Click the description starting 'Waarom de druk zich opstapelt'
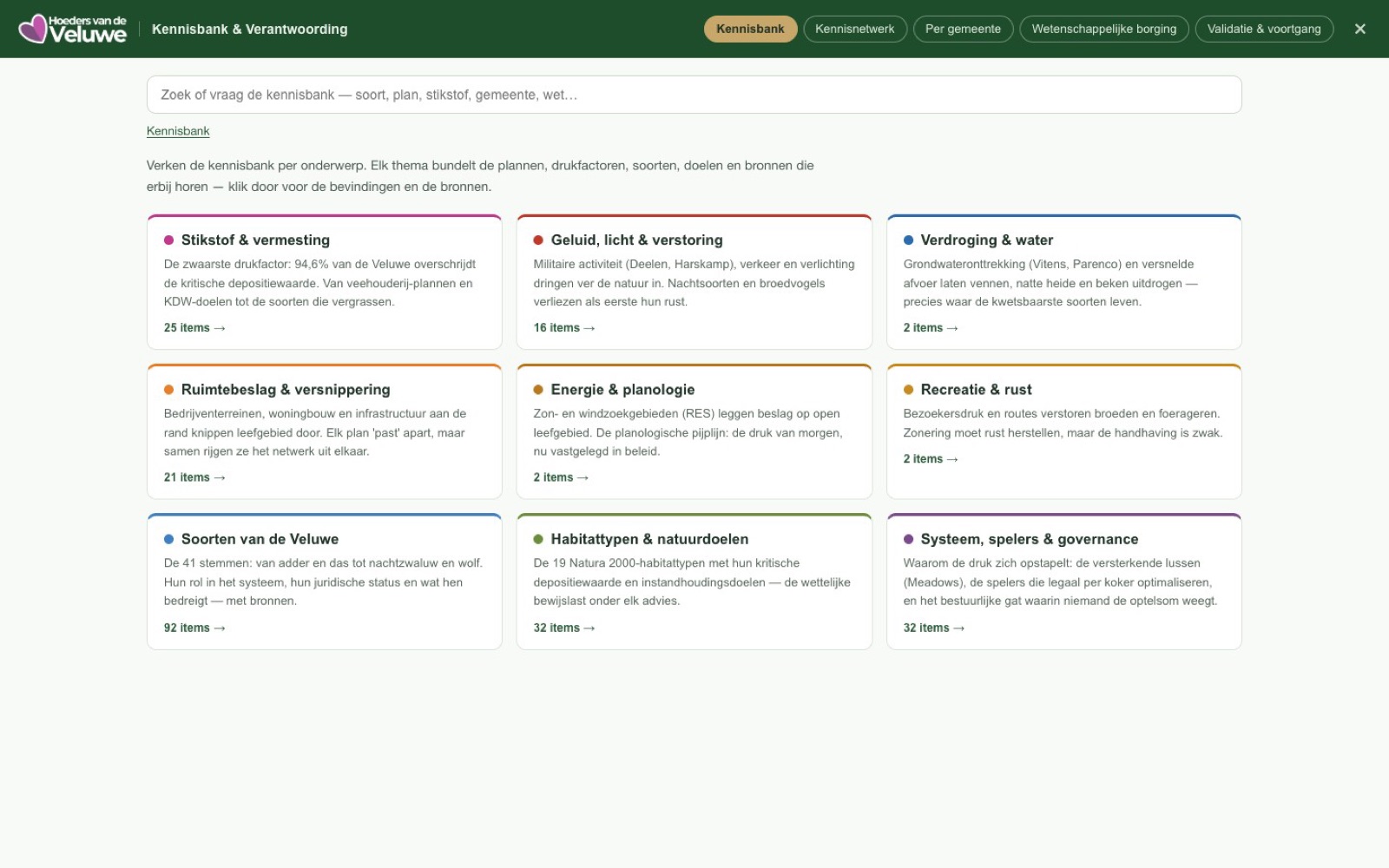Viewport: 1389px width, 868px height. click(1060, 582)
